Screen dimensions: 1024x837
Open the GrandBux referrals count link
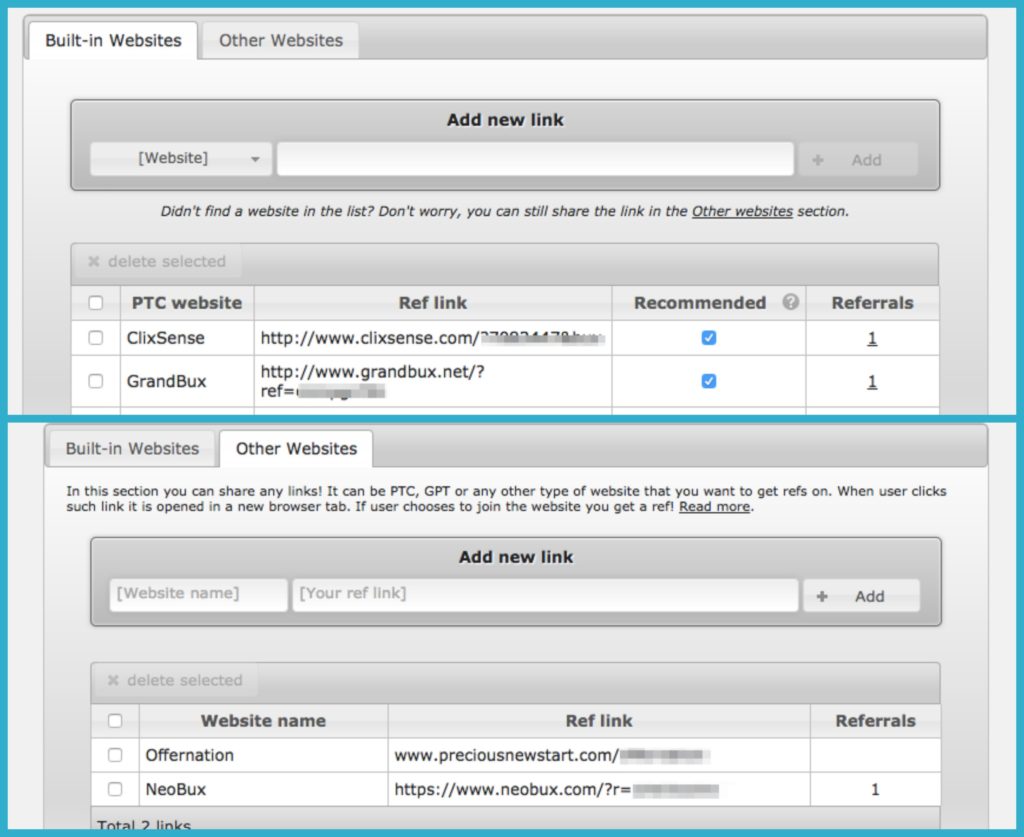click(x=872, y=381)
